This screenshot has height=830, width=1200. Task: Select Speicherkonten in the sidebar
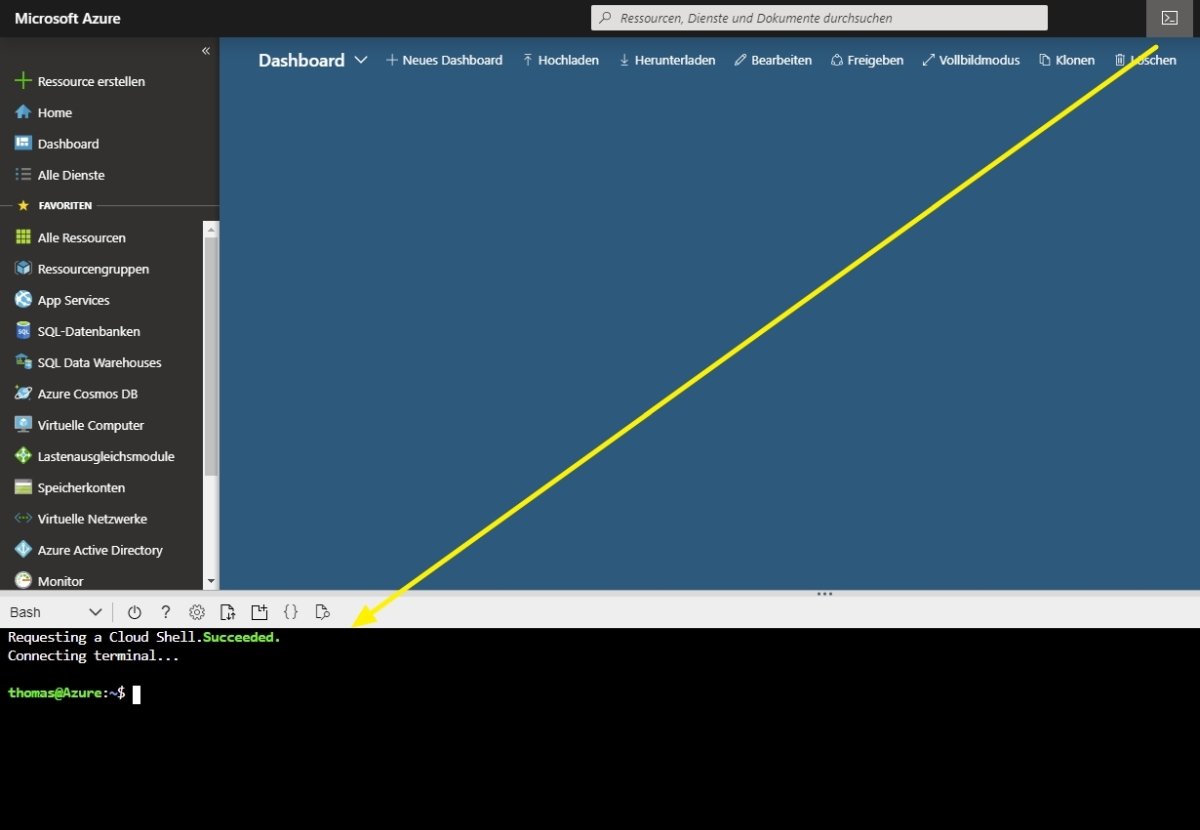pyautogui.click(x=81, y=487)
